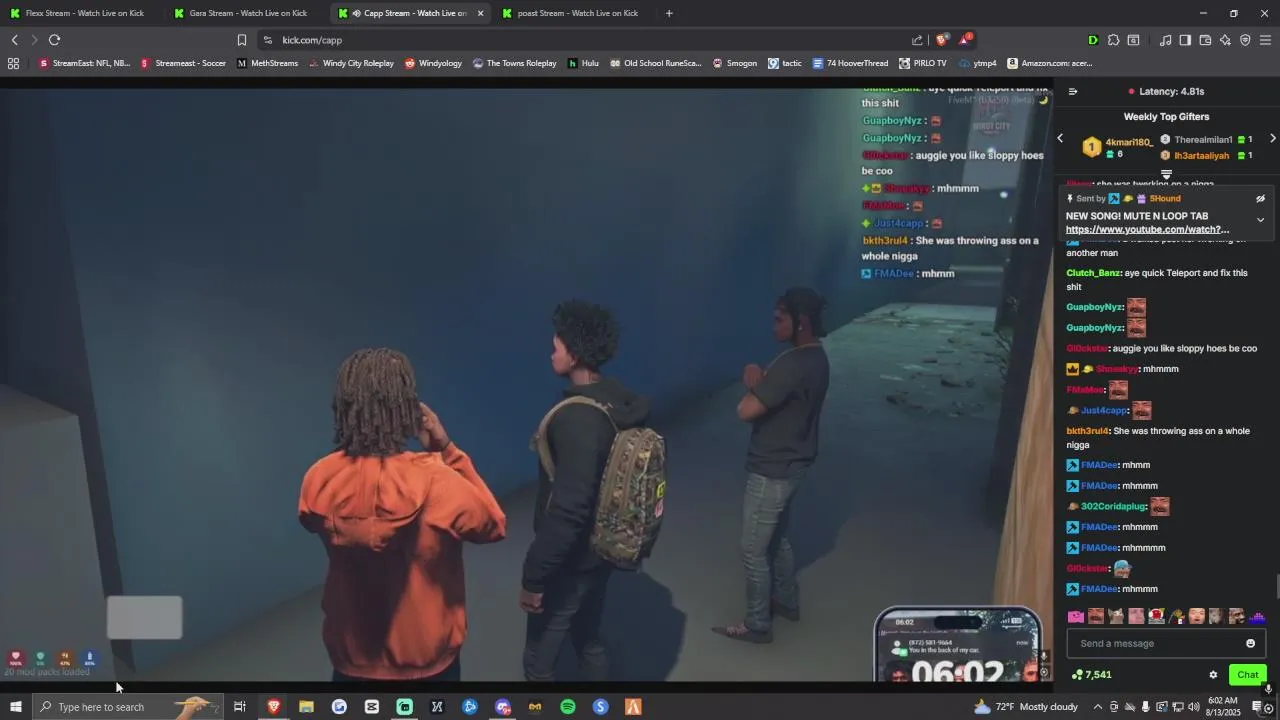1280x720 pixels.
Task: Go back to previous page
Action: coord(14,40)
